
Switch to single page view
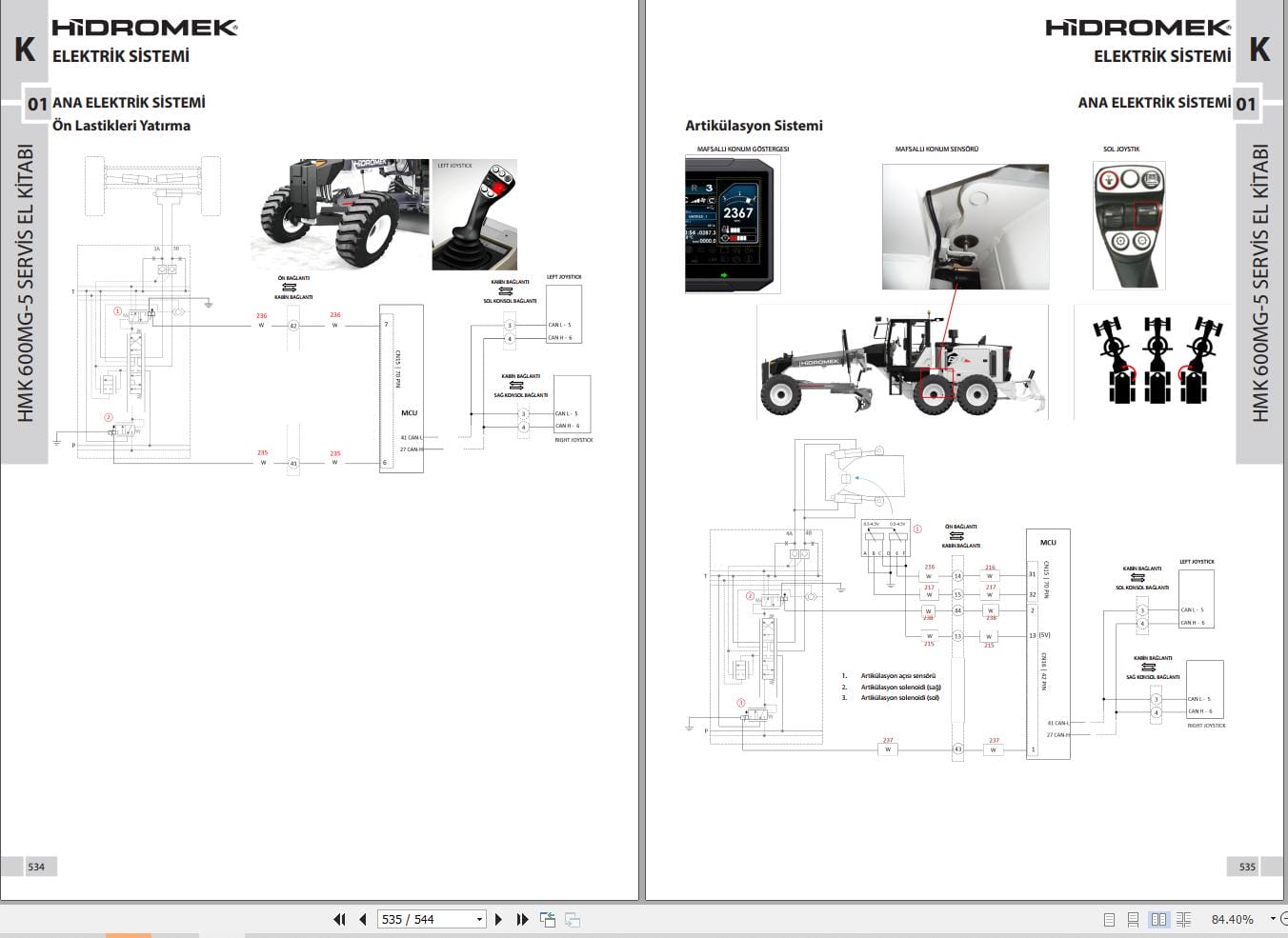[1109, 919]
